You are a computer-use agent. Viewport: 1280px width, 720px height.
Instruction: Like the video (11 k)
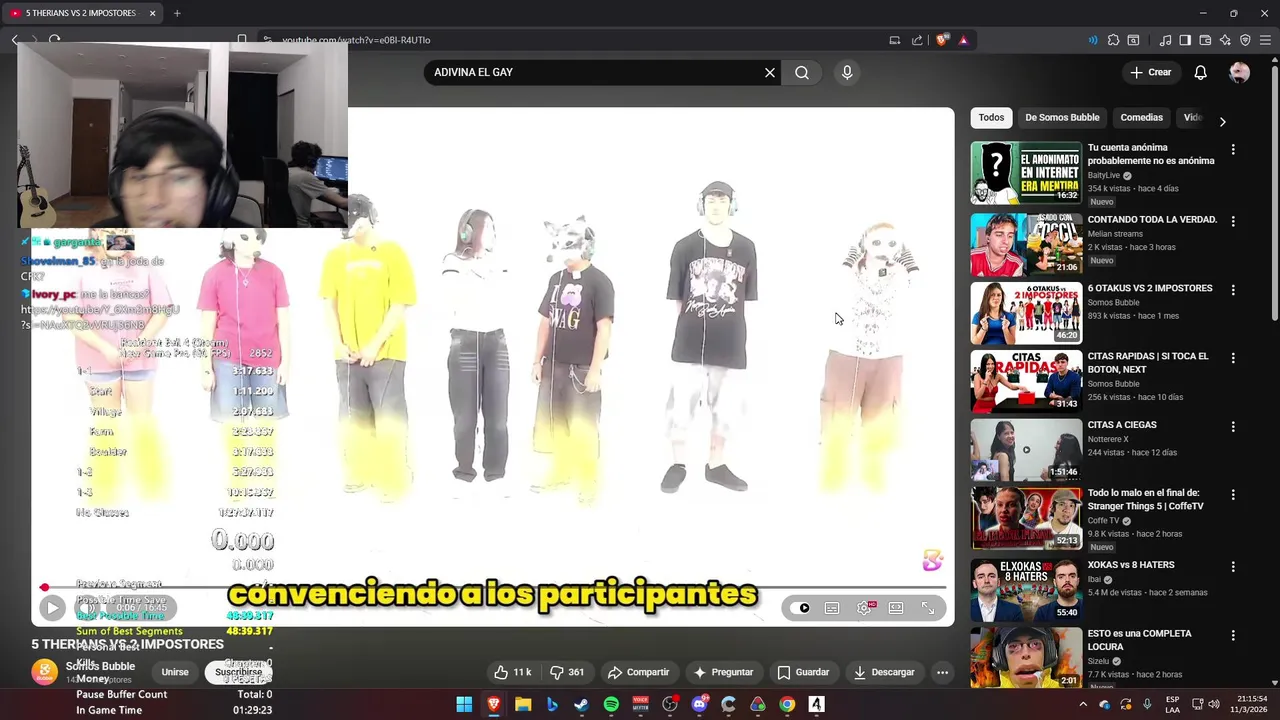point(512,672)
